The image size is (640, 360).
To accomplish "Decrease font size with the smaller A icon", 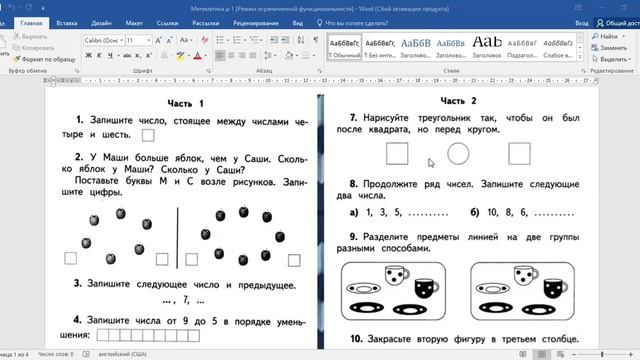I will (x=169, y=40).
